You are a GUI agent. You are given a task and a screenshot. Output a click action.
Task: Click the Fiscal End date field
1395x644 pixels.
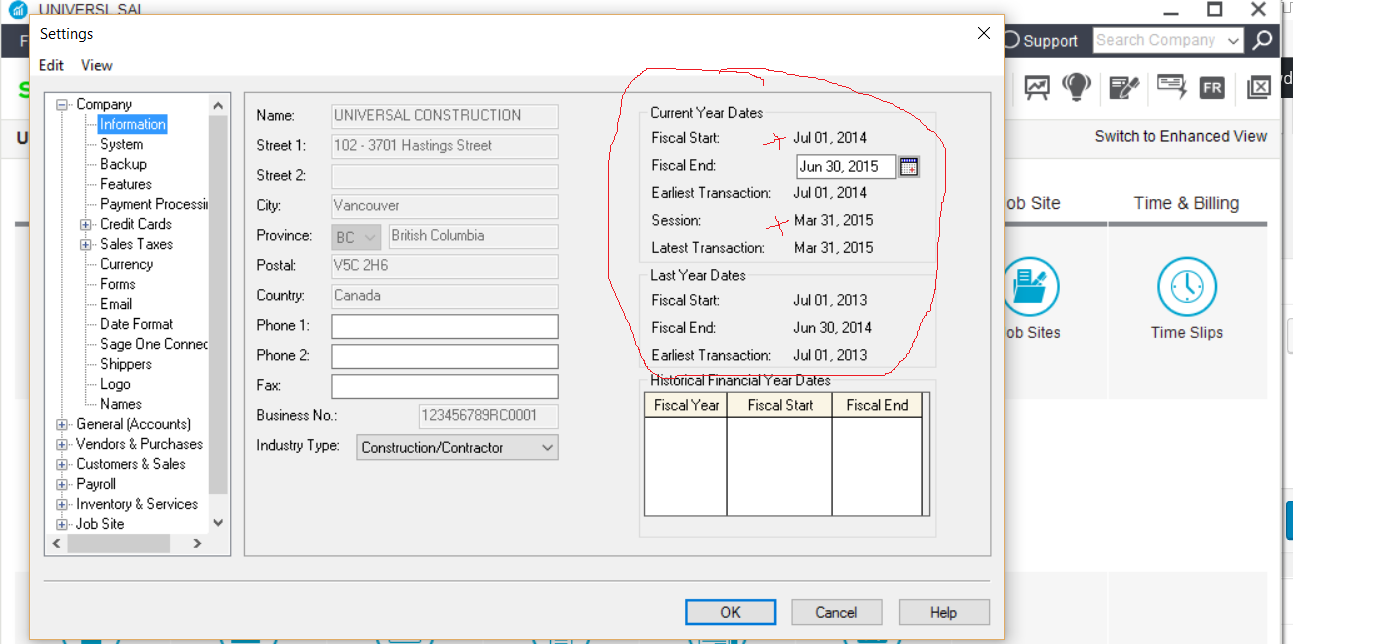click(x=846, y=166)
